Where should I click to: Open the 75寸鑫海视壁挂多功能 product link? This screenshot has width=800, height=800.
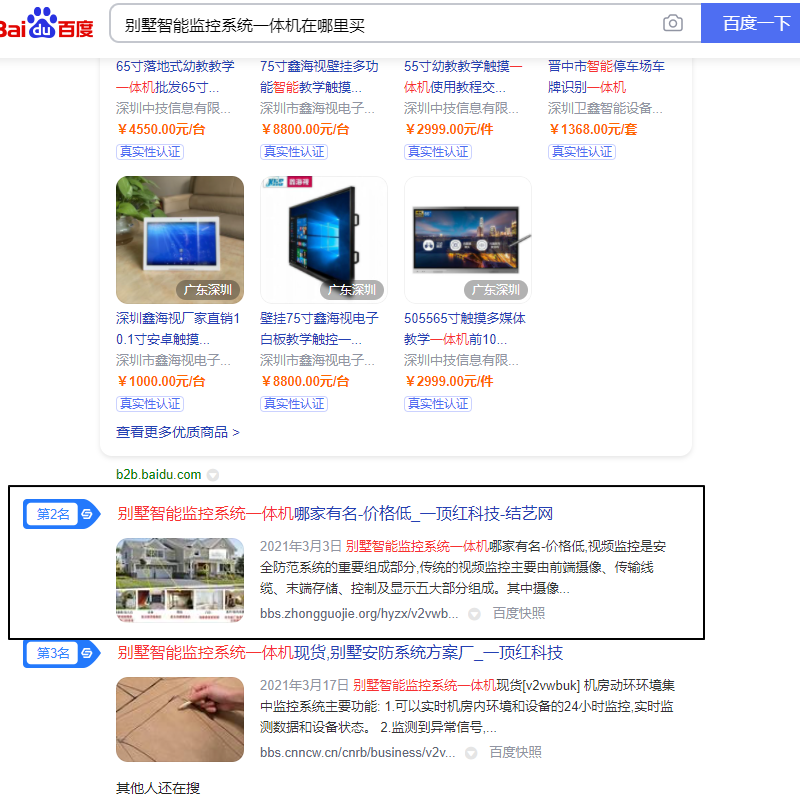click(x=319, y=77)
